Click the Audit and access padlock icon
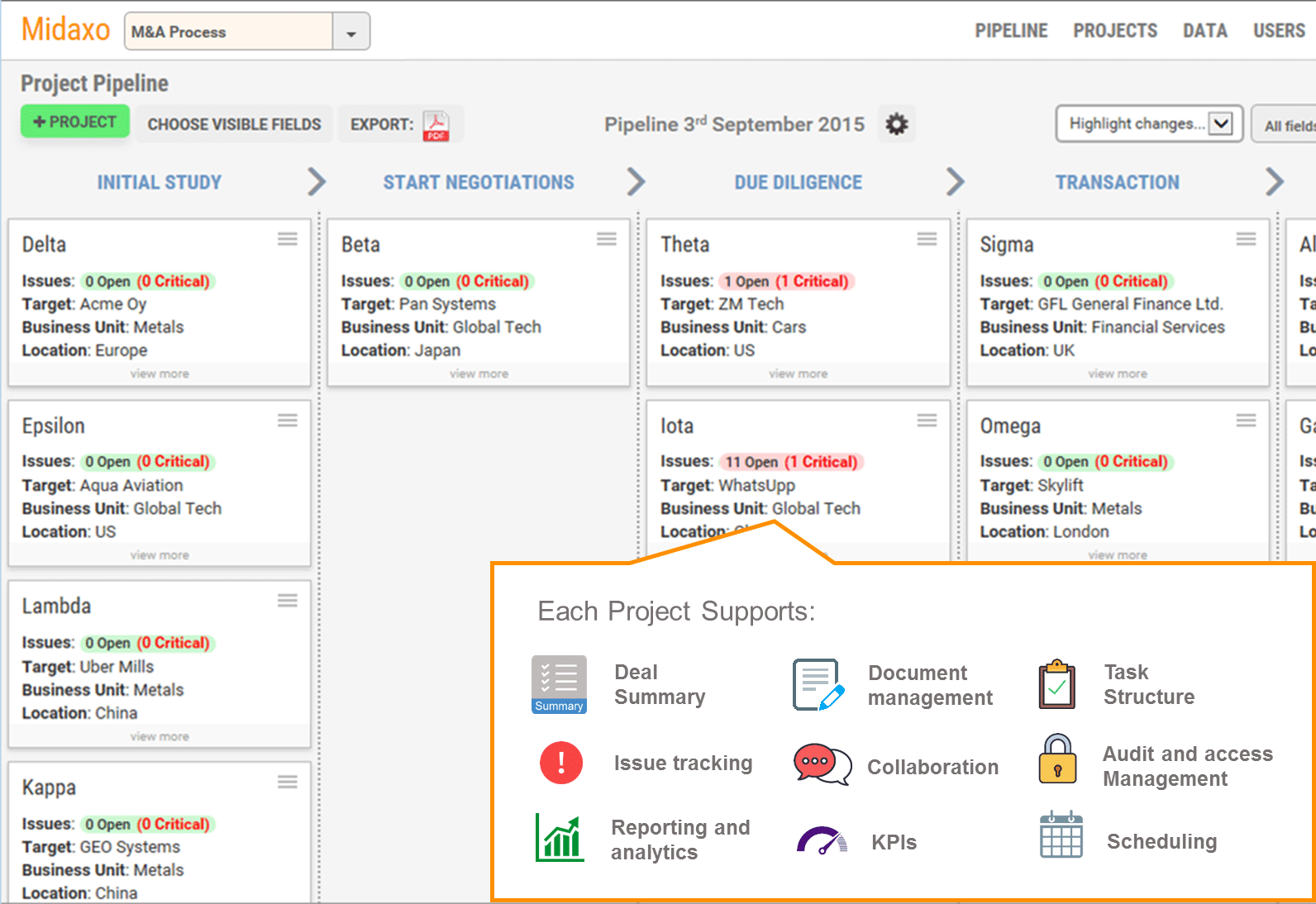 click(1057, 759)
